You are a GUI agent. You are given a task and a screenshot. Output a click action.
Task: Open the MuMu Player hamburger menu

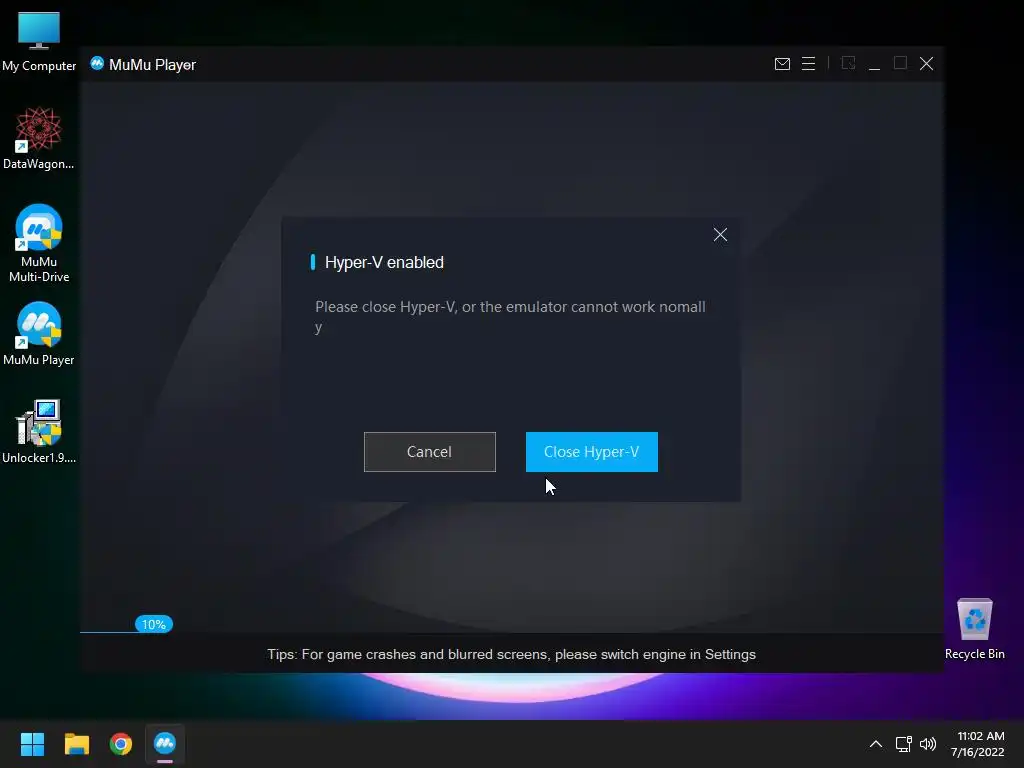click(808, 63)
